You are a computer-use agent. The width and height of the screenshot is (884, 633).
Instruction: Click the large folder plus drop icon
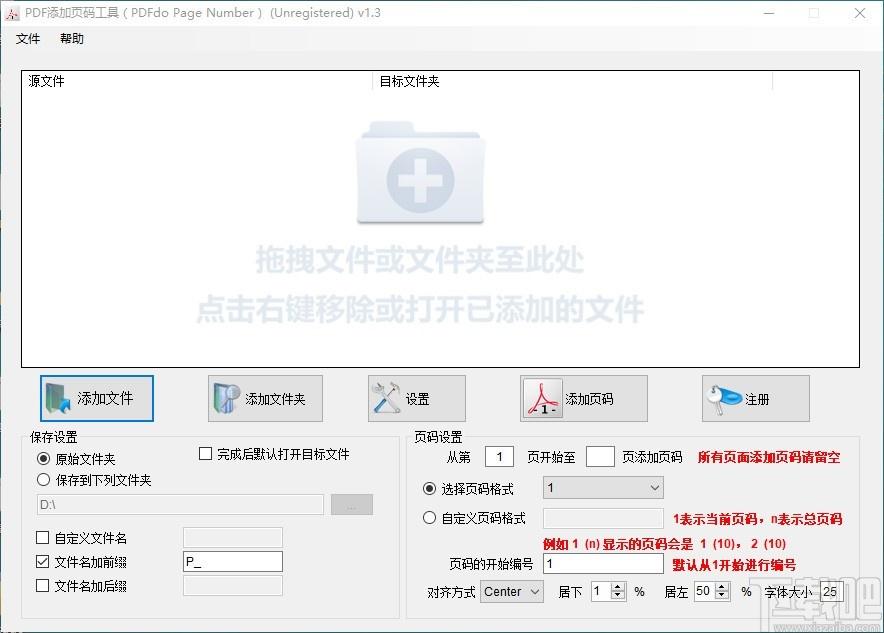(x=420, y=173)
